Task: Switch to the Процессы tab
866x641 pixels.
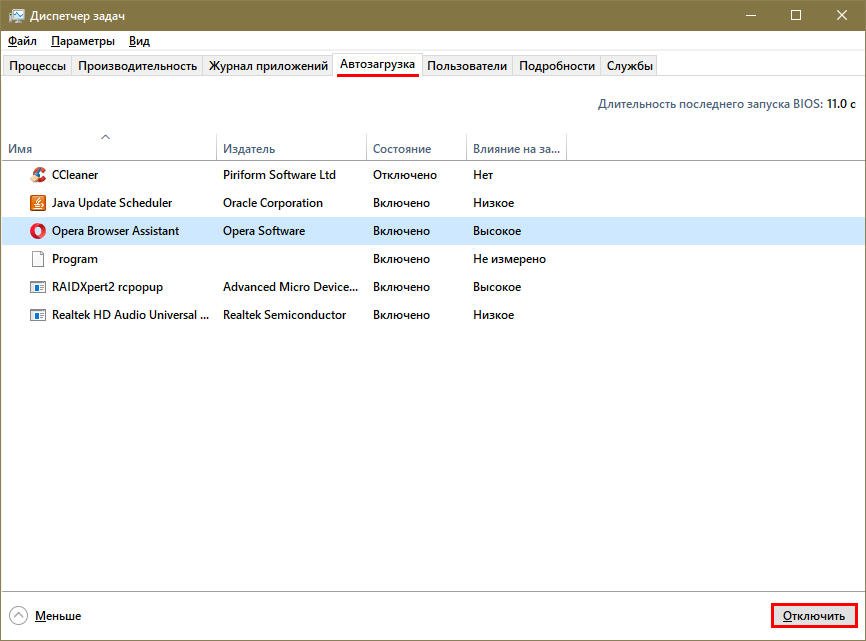Action: [37, 66]
